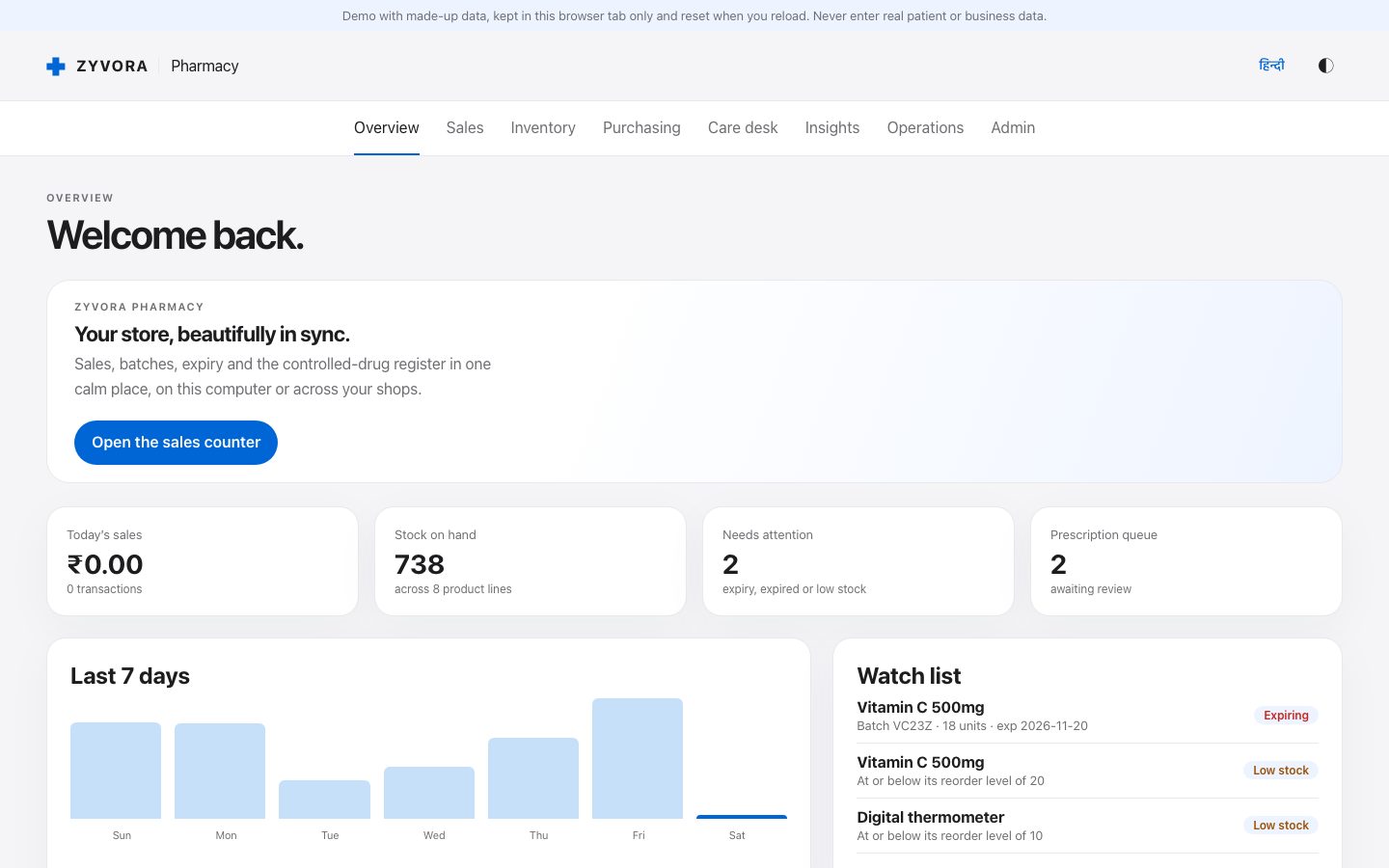Screen dimensions: 1389x868
Task: Switch language to Hindi
Action: (x=1271, y=66)
